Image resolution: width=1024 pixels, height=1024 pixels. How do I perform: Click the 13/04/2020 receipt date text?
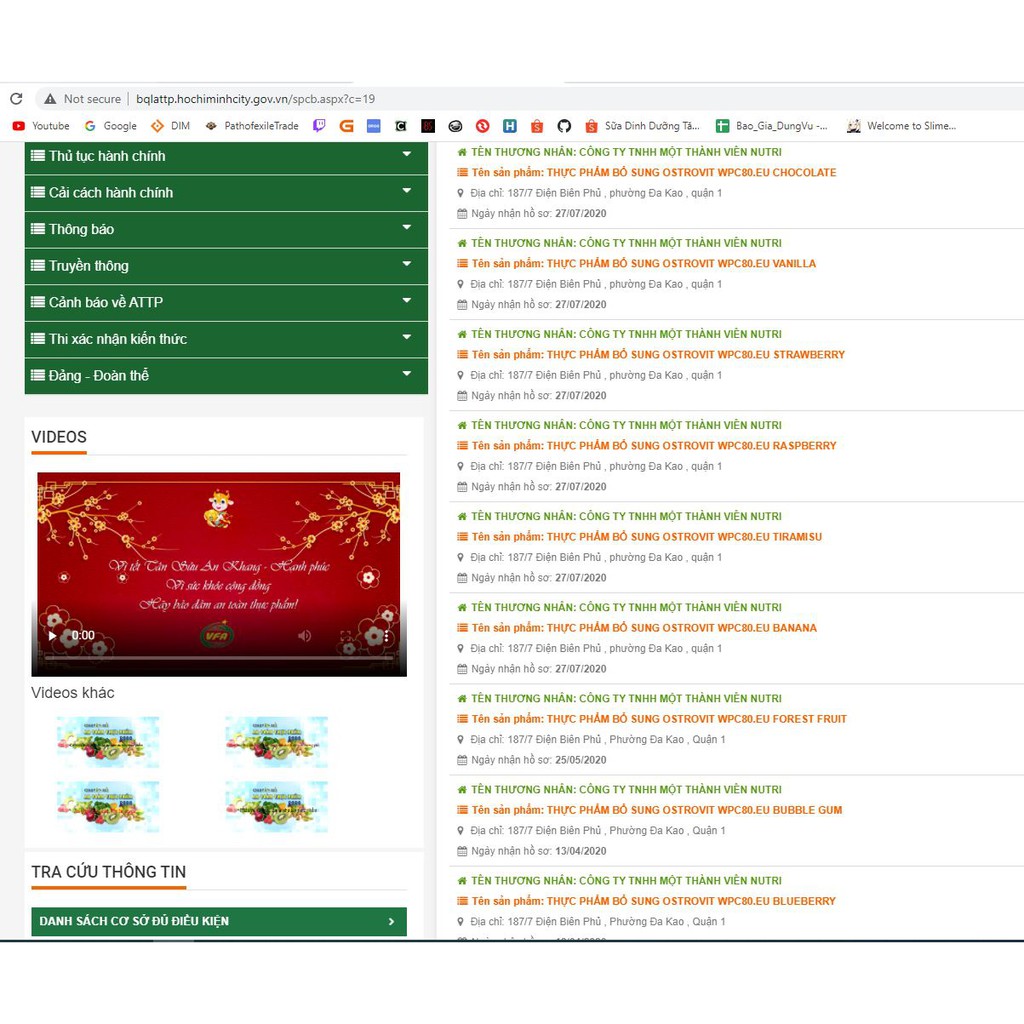[581, 851]
